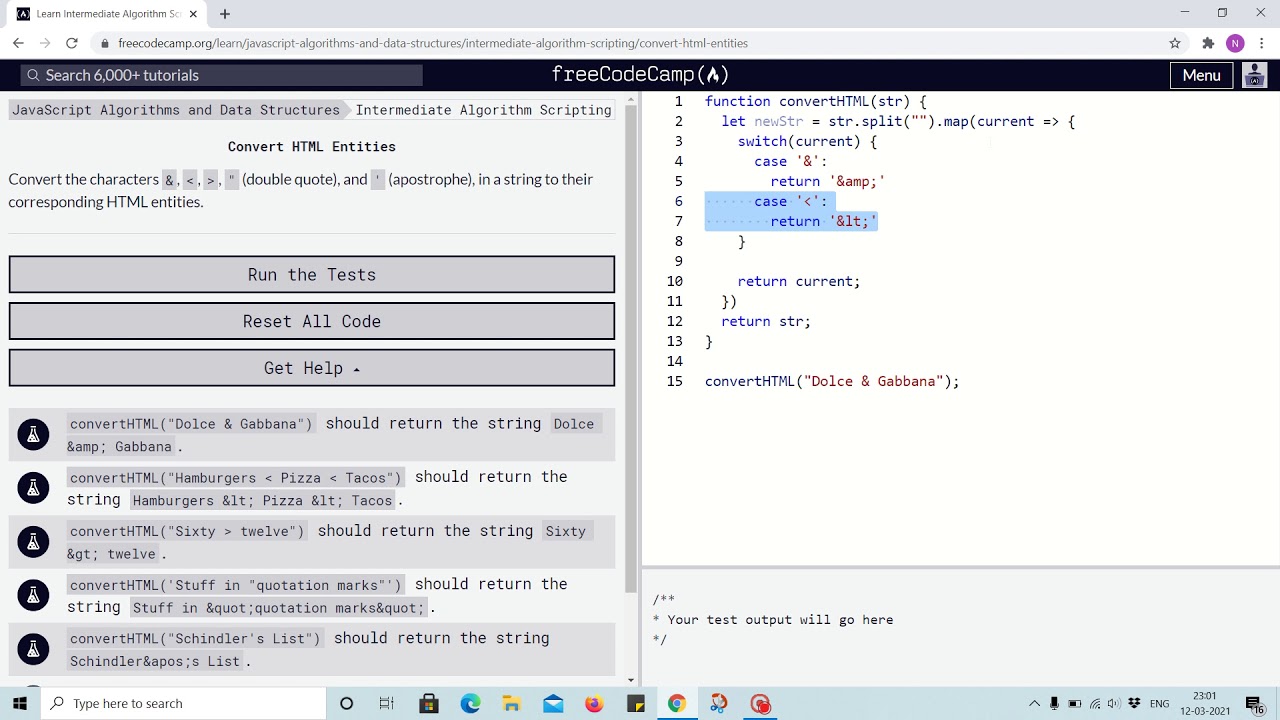This screenshot has width=1280, height=720.
Task: Open Intermediate Algorithm Scripting breadcrumb
Action: [x=483, y=110]
